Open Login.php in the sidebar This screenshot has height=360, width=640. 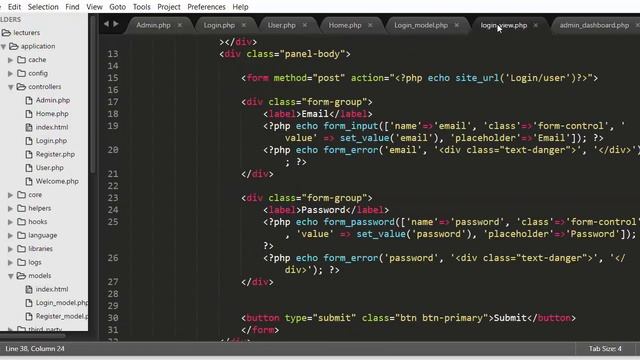click(51, 141)
